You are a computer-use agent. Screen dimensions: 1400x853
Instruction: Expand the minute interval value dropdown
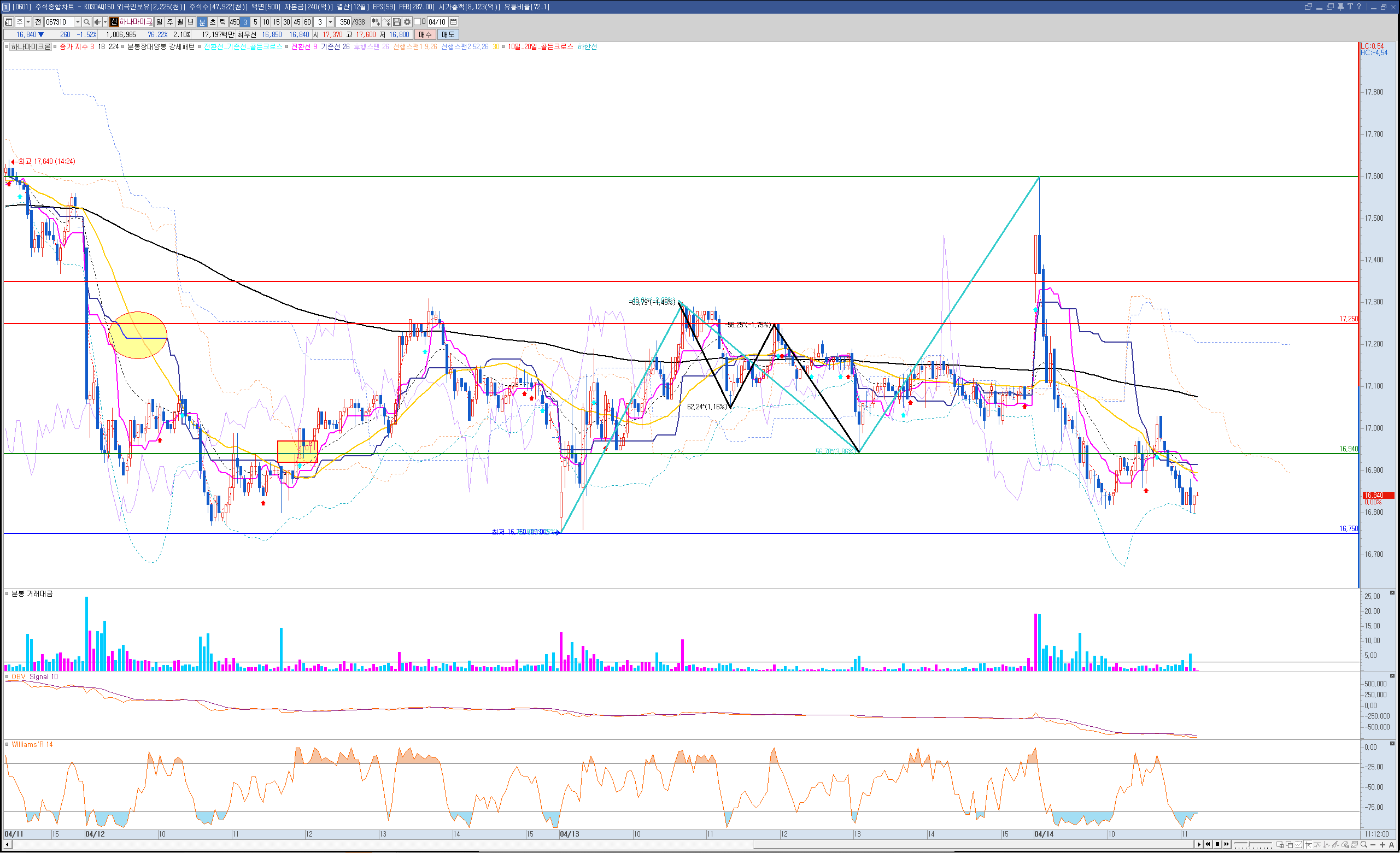330,22
